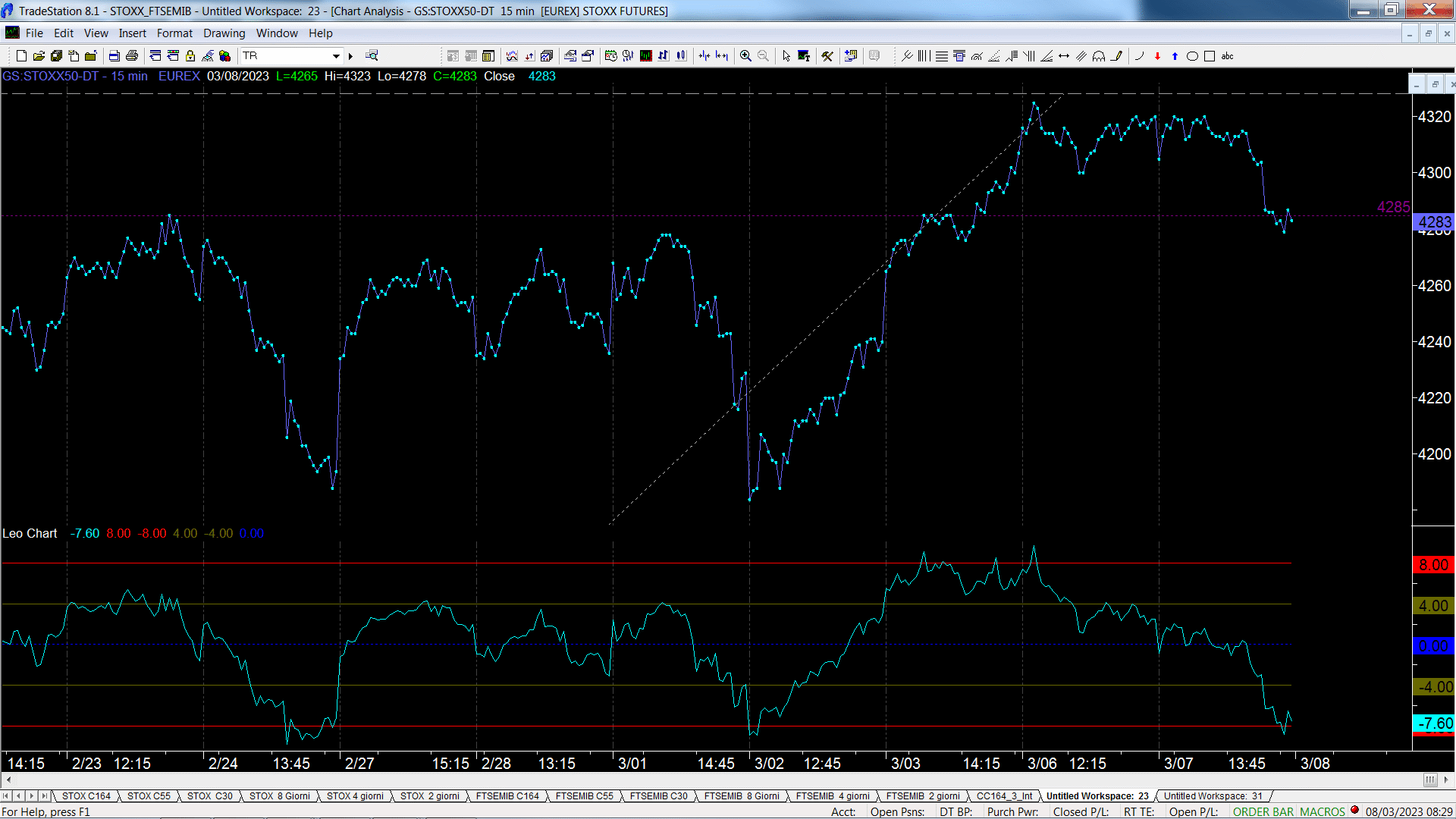
Task: Click the chart horizontal scrollbar right arrow
Action: point(1447,780)
